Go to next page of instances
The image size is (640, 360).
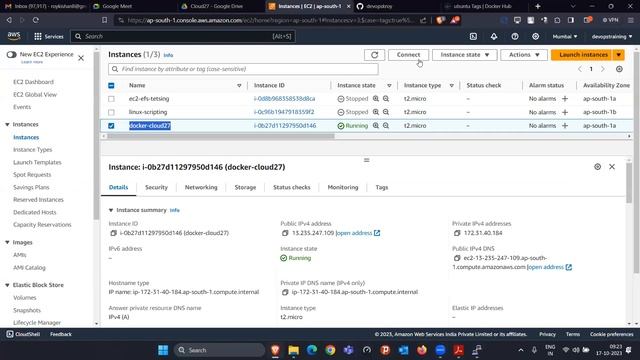603,69
